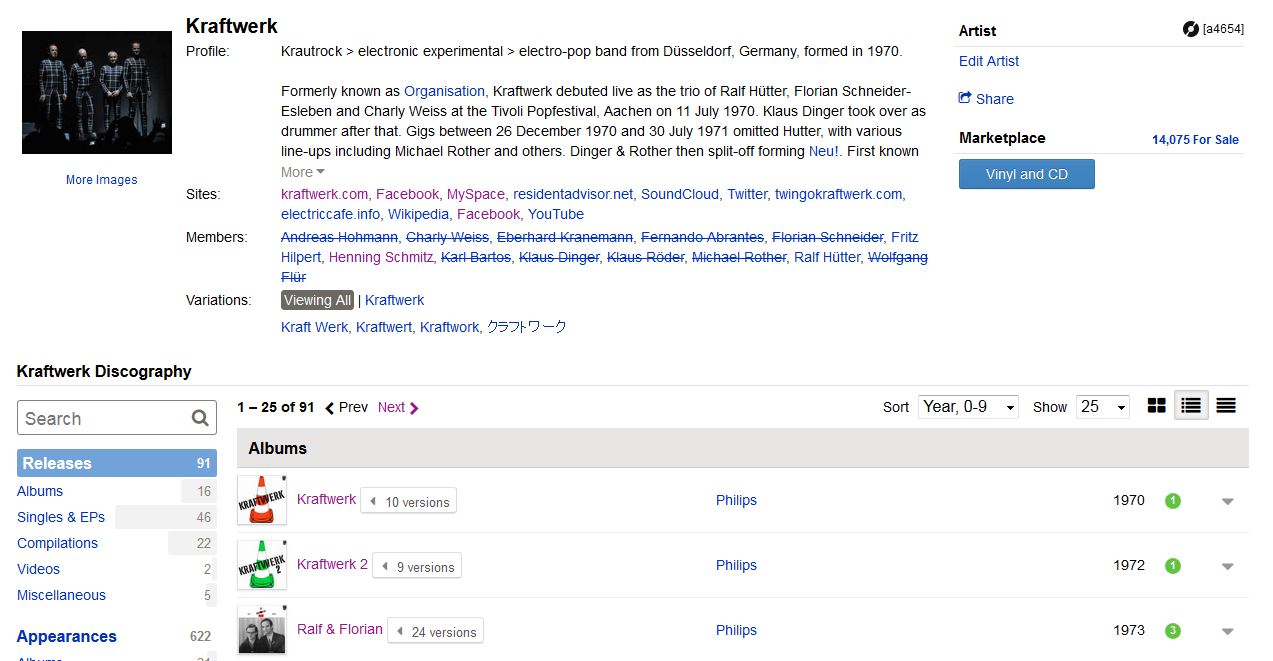Expand 24 versions of Ralf & Florian
The height and width of the screenshot is (661, 1273).
tap(435, 632)
